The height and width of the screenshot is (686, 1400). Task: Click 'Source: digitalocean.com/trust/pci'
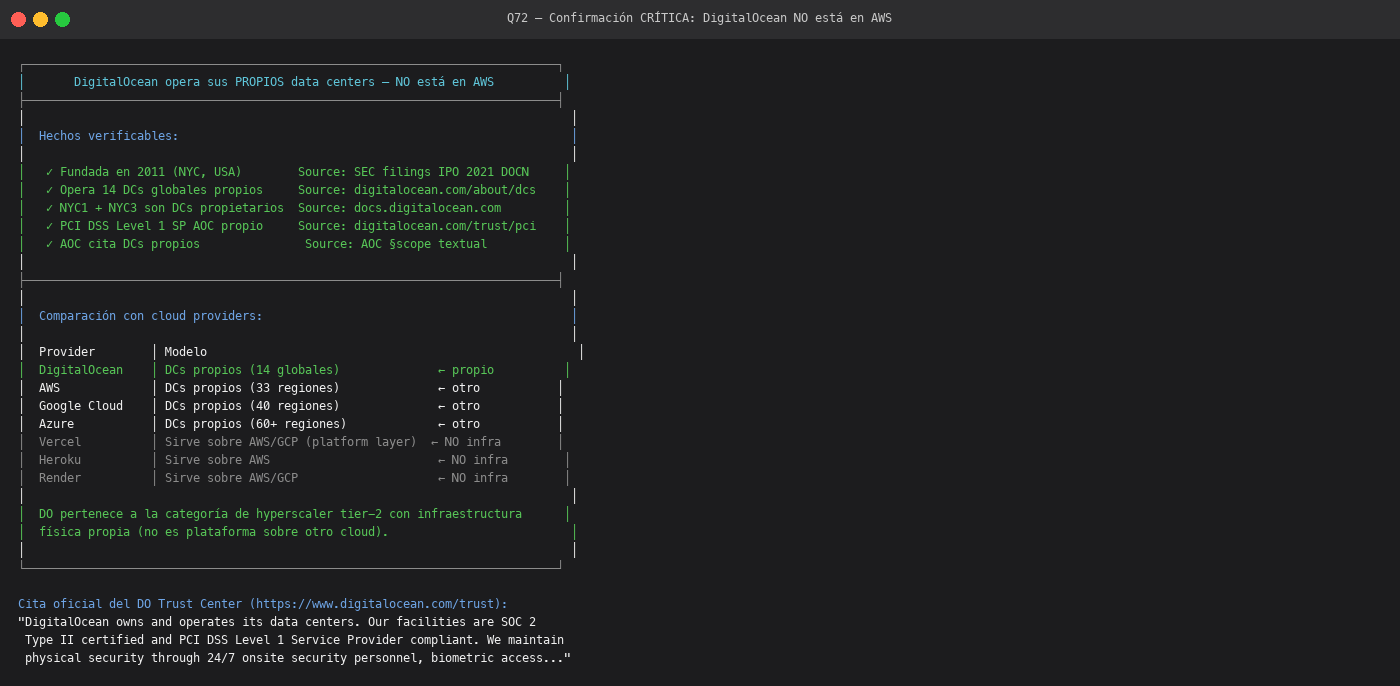click(417, 226)
